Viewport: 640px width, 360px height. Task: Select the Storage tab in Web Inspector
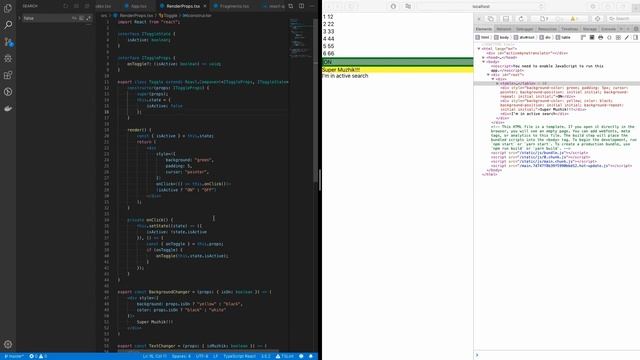coord(590,29)
